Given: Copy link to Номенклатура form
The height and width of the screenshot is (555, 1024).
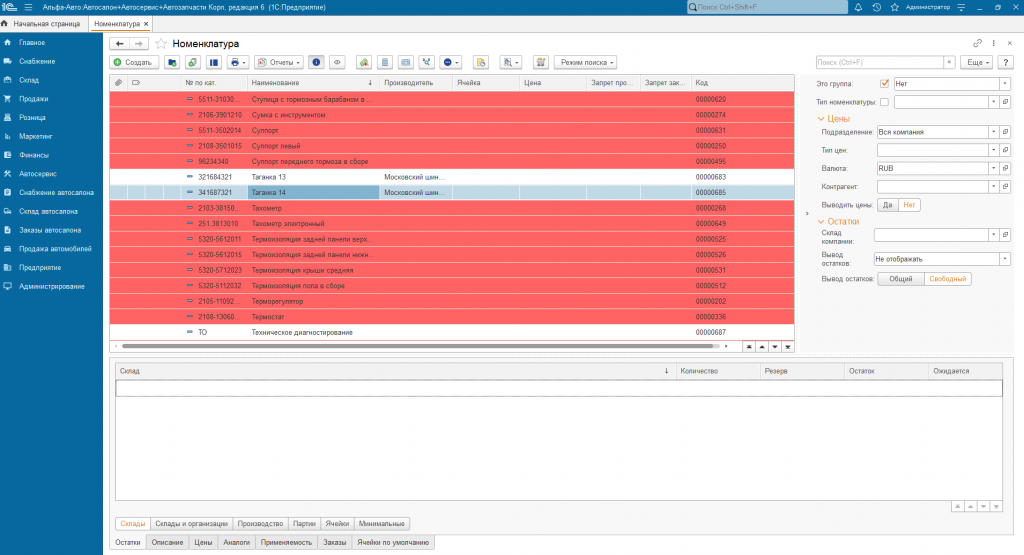Looking at the screenshot, I should click(x=977, y=43).
